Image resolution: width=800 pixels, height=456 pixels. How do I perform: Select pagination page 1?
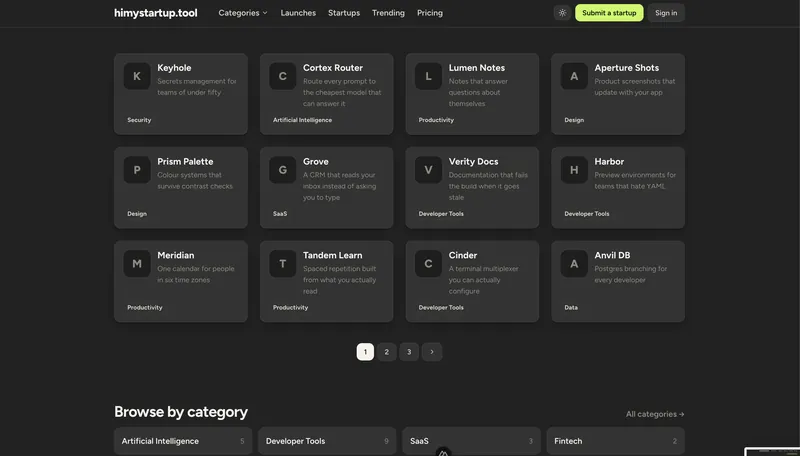tap(365, 352)
